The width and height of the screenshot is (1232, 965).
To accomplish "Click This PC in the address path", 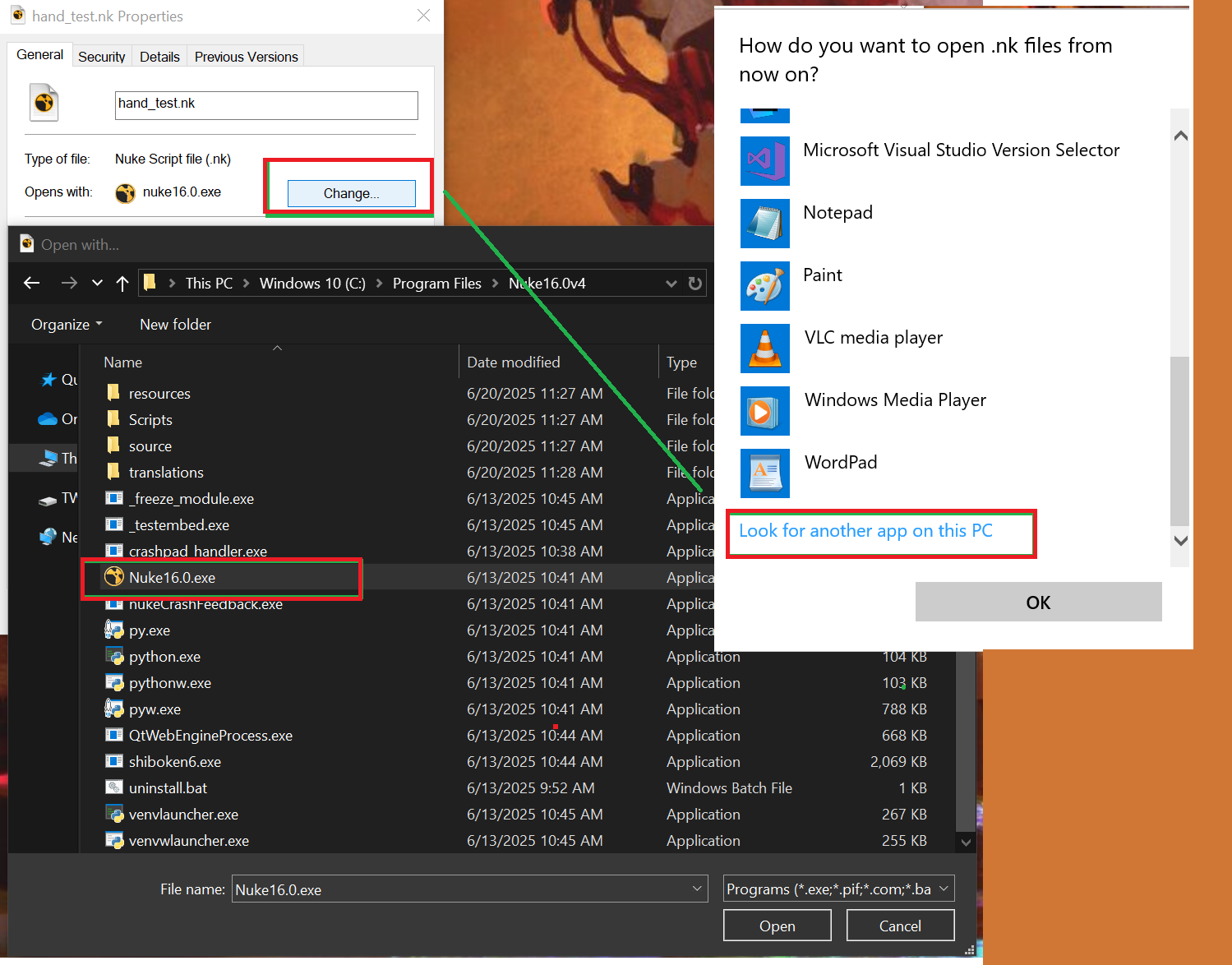I will click(209, 283).
